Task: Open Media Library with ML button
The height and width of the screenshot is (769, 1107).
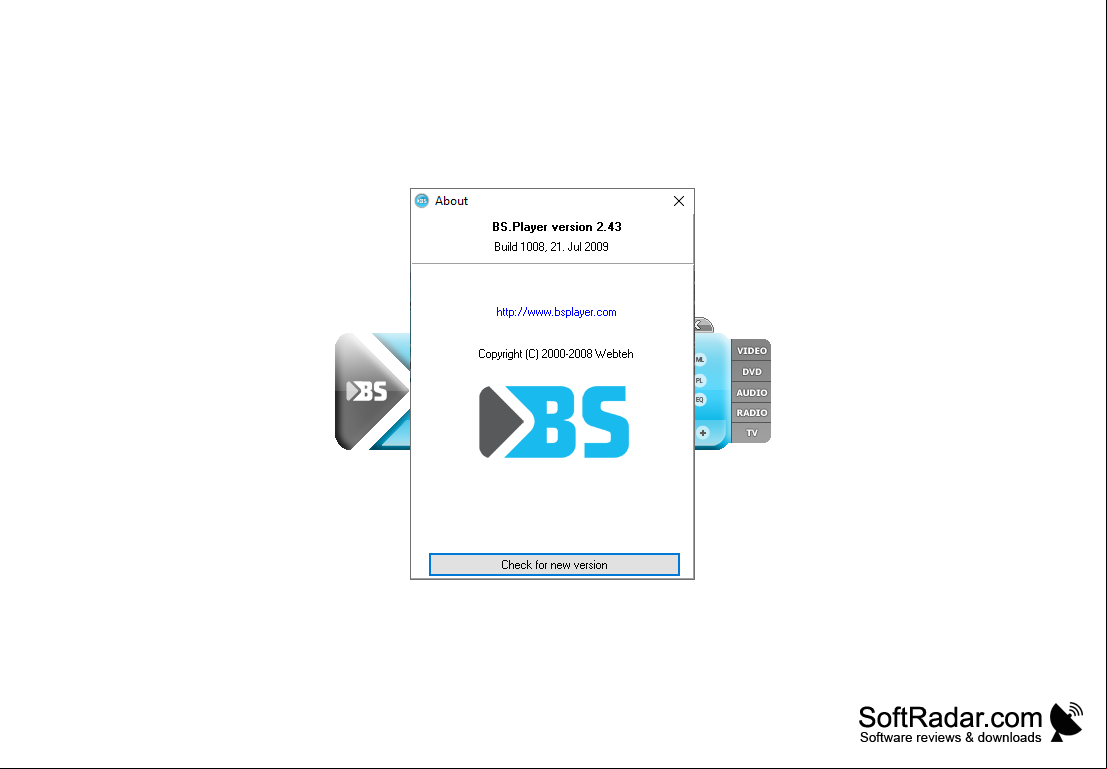Action: (700, 359)
